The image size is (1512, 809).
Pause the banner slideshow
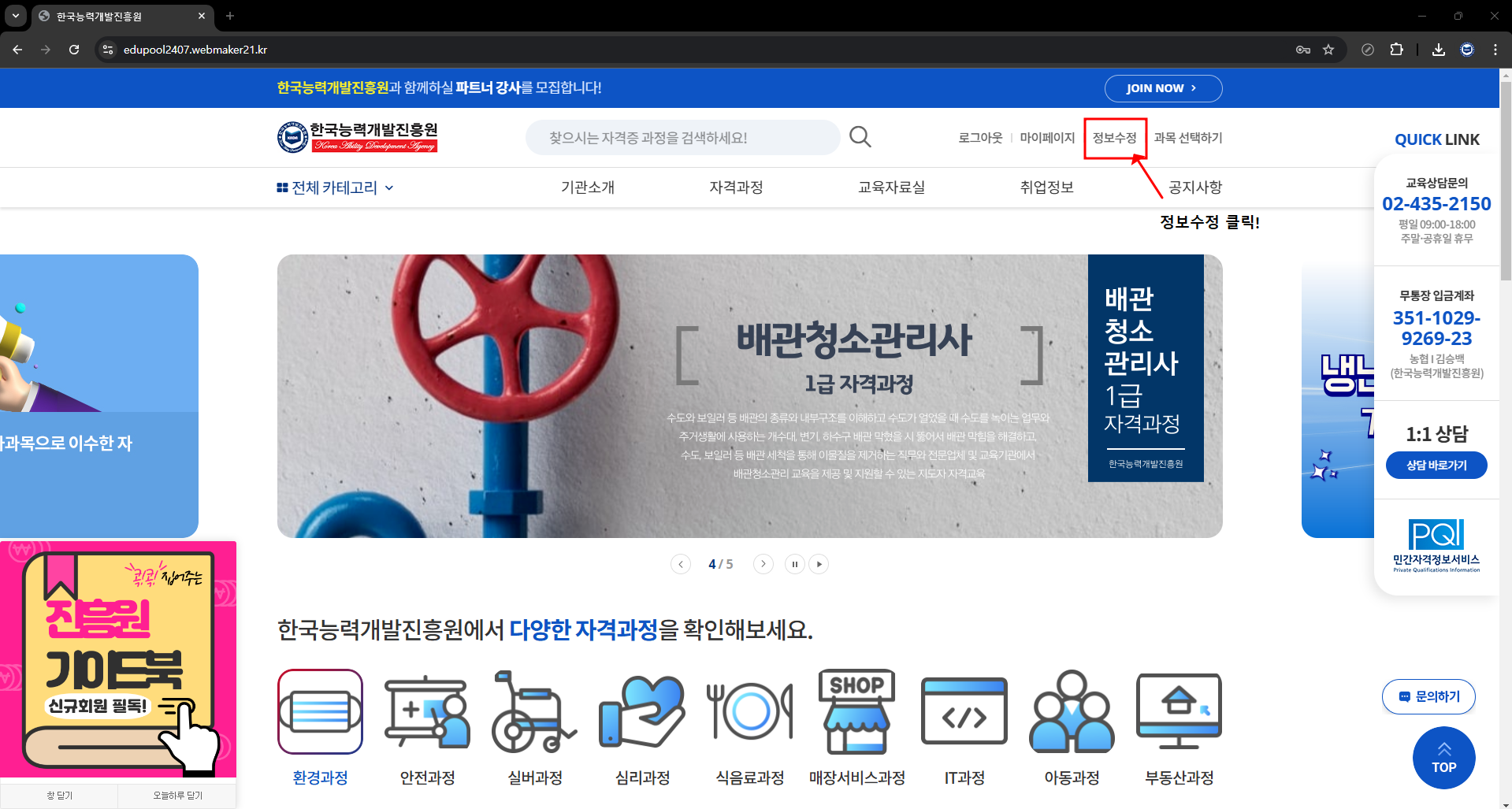point(794,564)
